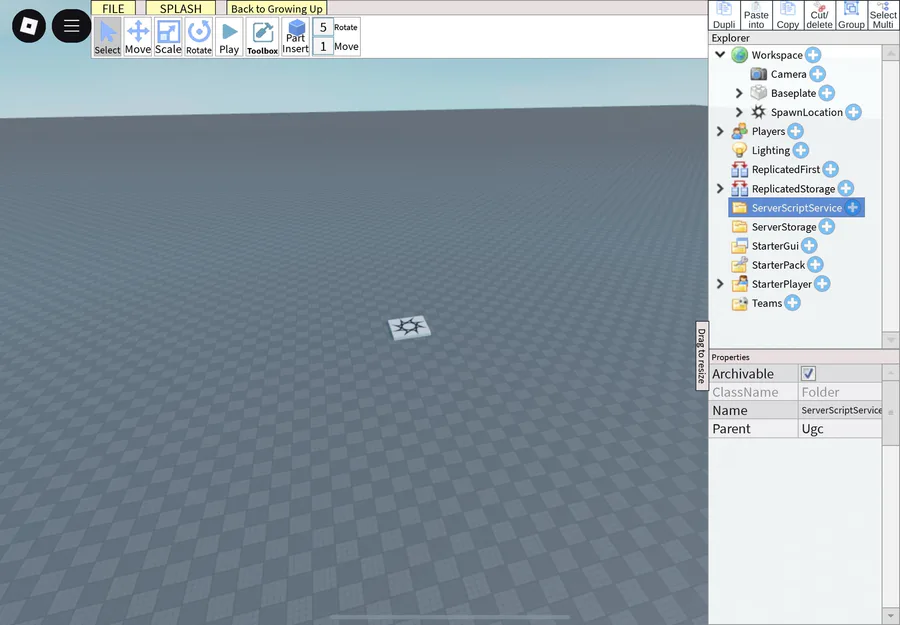900x625 pixels.
Task: Add object to SpawnLocation via plus
Action: point(854,112)
